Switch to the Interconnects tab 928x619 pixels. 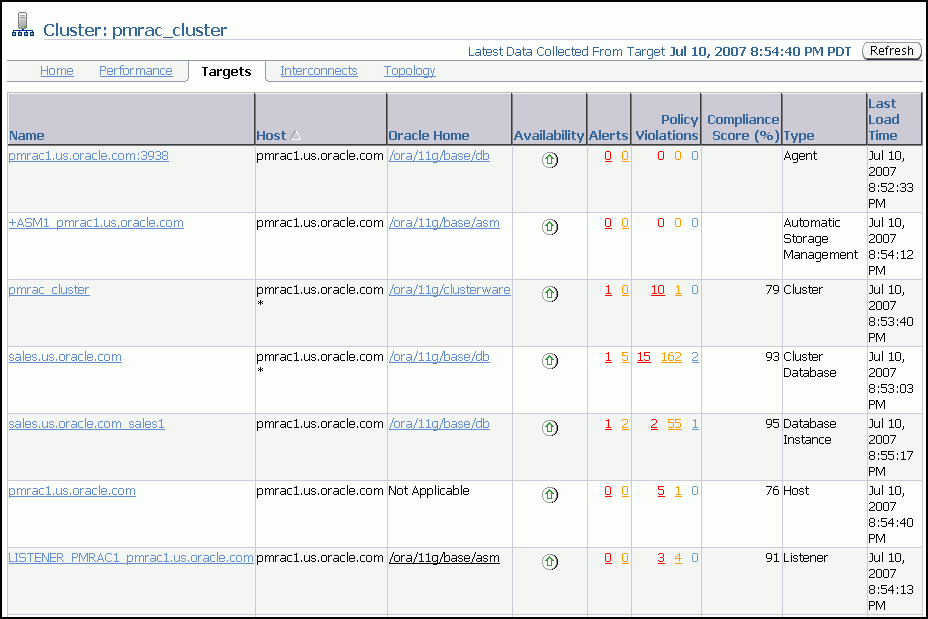pos(319,71)
